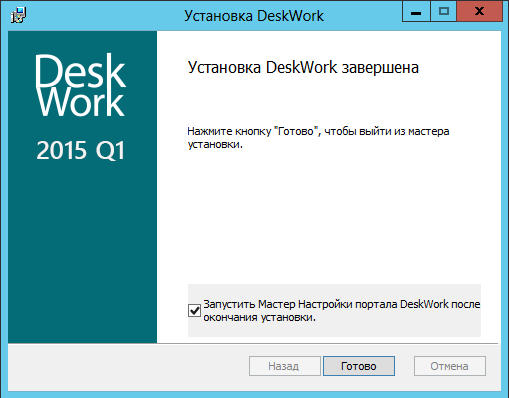Viewport: 509px width, 398px height.
Task: Minimize the Установка DeskWork window
Action: (x=416, y=12)
